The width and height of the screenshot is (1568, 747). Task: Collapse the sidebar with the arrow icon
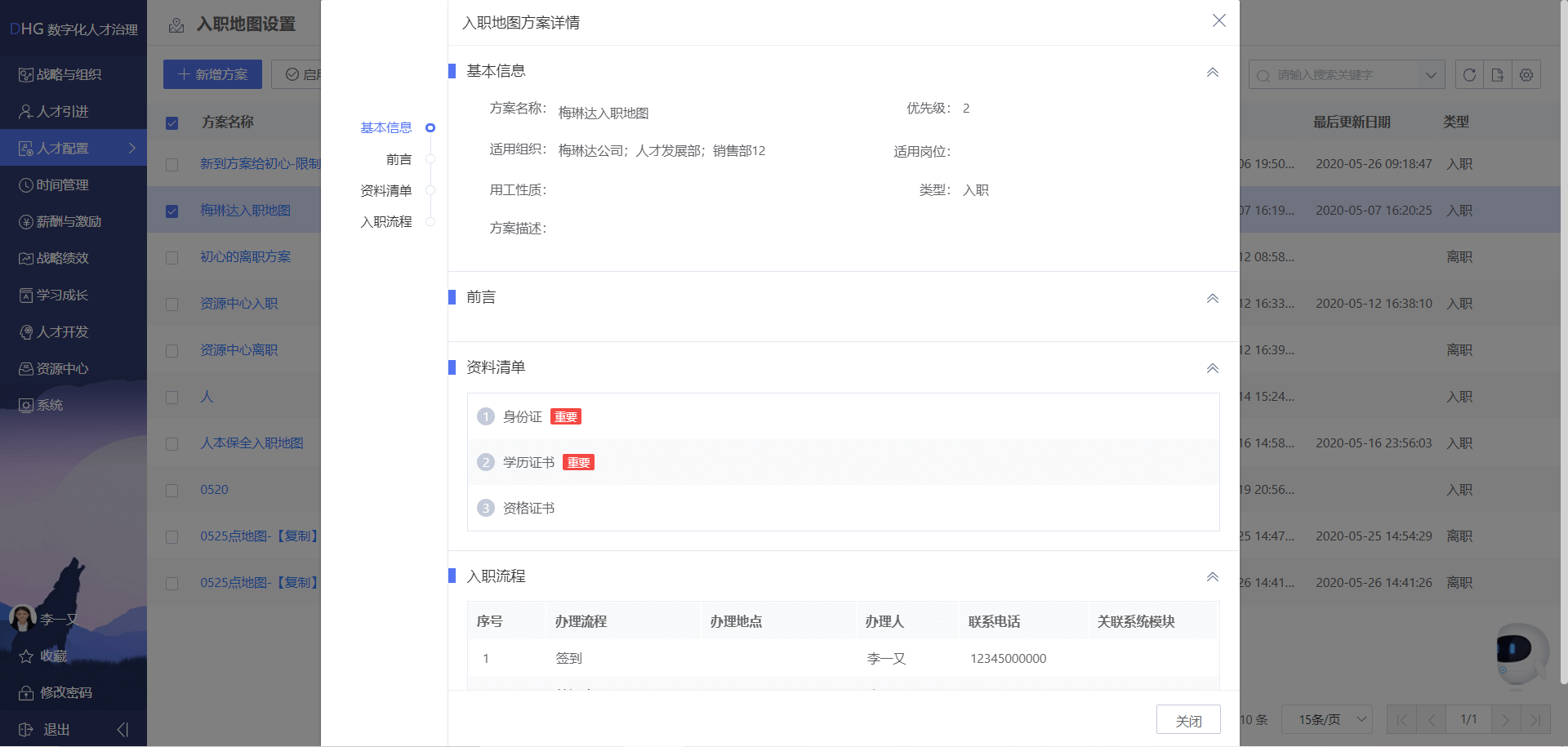[122, 729]
